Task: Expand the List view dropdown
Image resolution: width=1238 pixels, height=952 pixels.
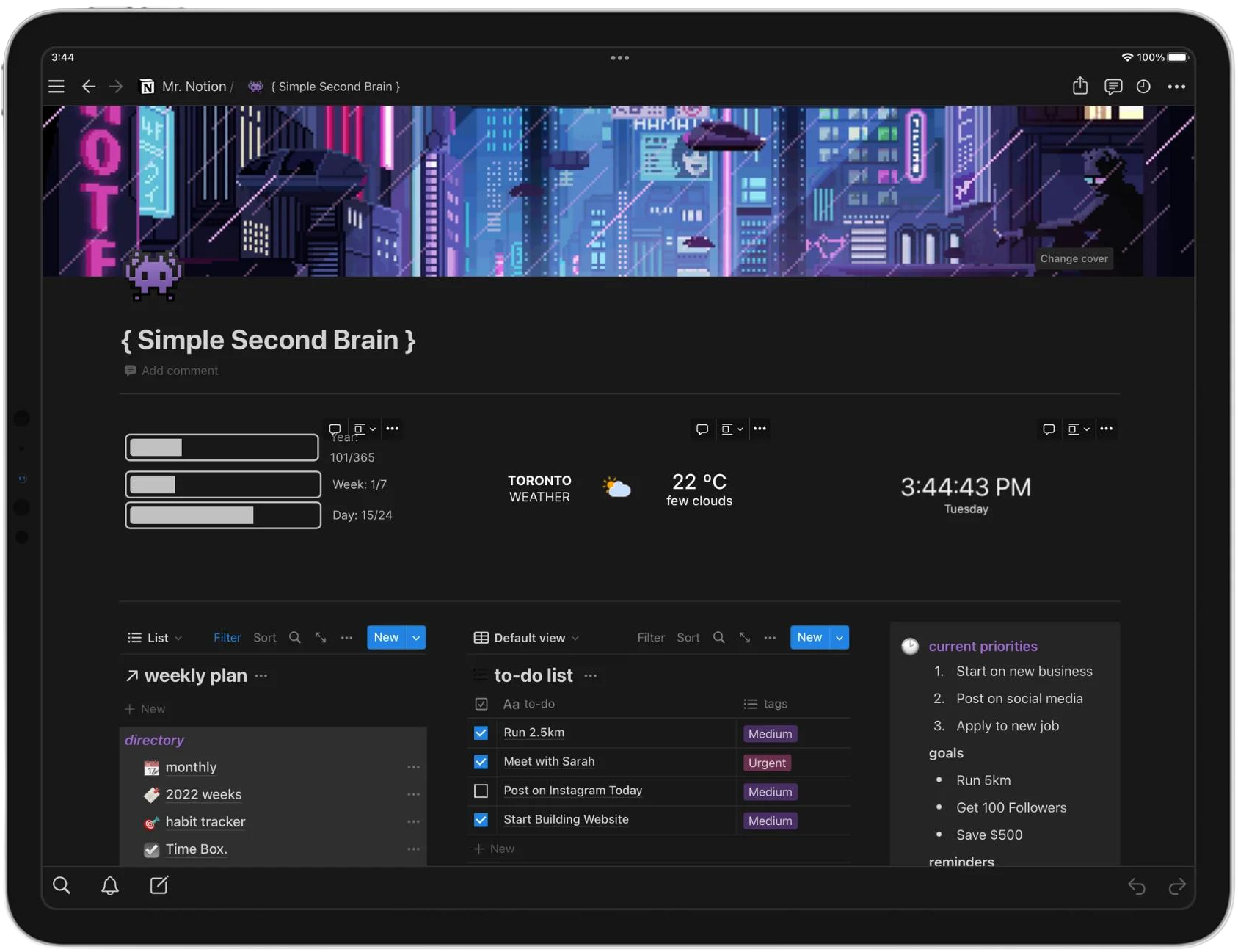Action: 155,638
